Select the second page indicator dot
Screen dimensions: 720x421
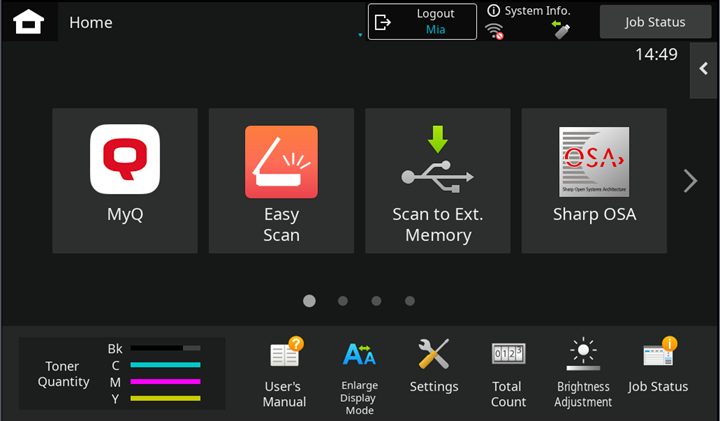click(343, 300)
